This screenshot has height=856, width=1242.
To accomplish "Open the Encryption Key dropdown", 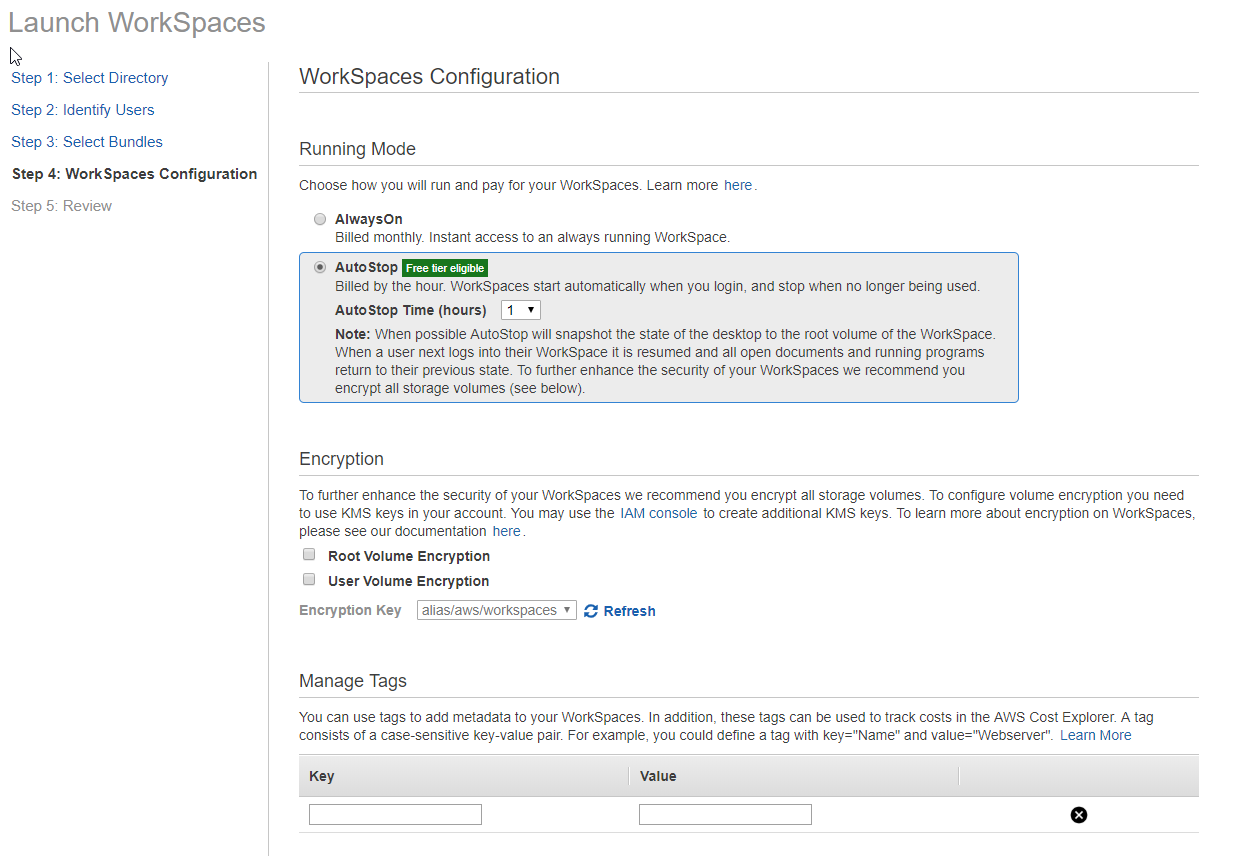I will pyautogui.click(x=496, y=610).
